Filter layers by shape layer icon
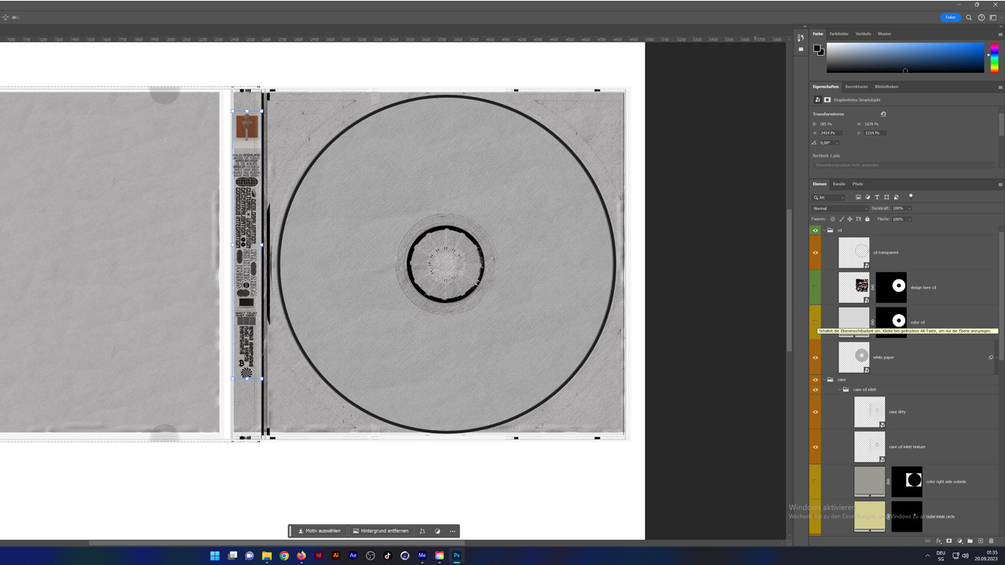Image resolution: width=1005 pixels, height=565 pixels. 886,197
